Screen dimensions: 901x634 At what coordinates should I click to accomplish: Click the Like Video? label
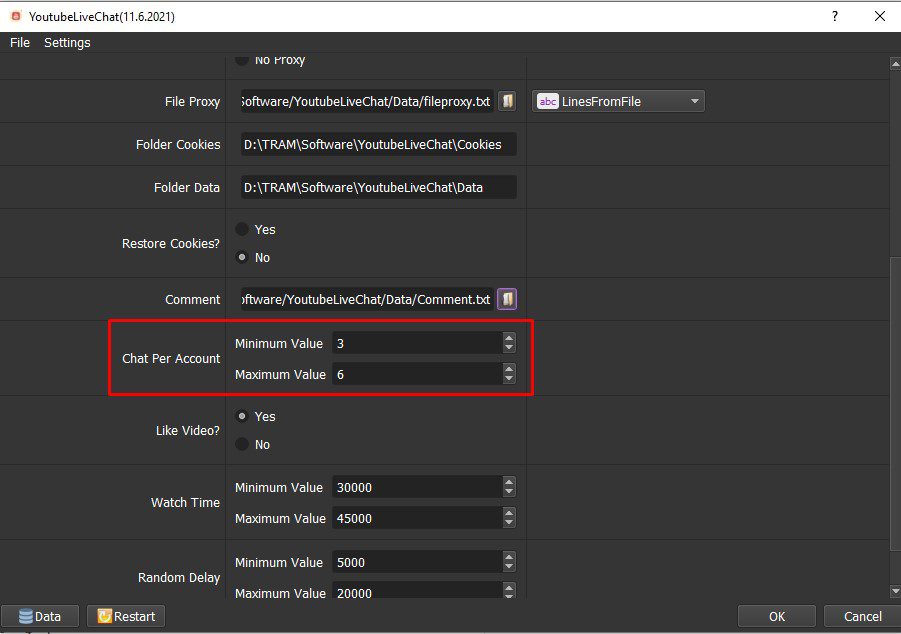[187, 431]
